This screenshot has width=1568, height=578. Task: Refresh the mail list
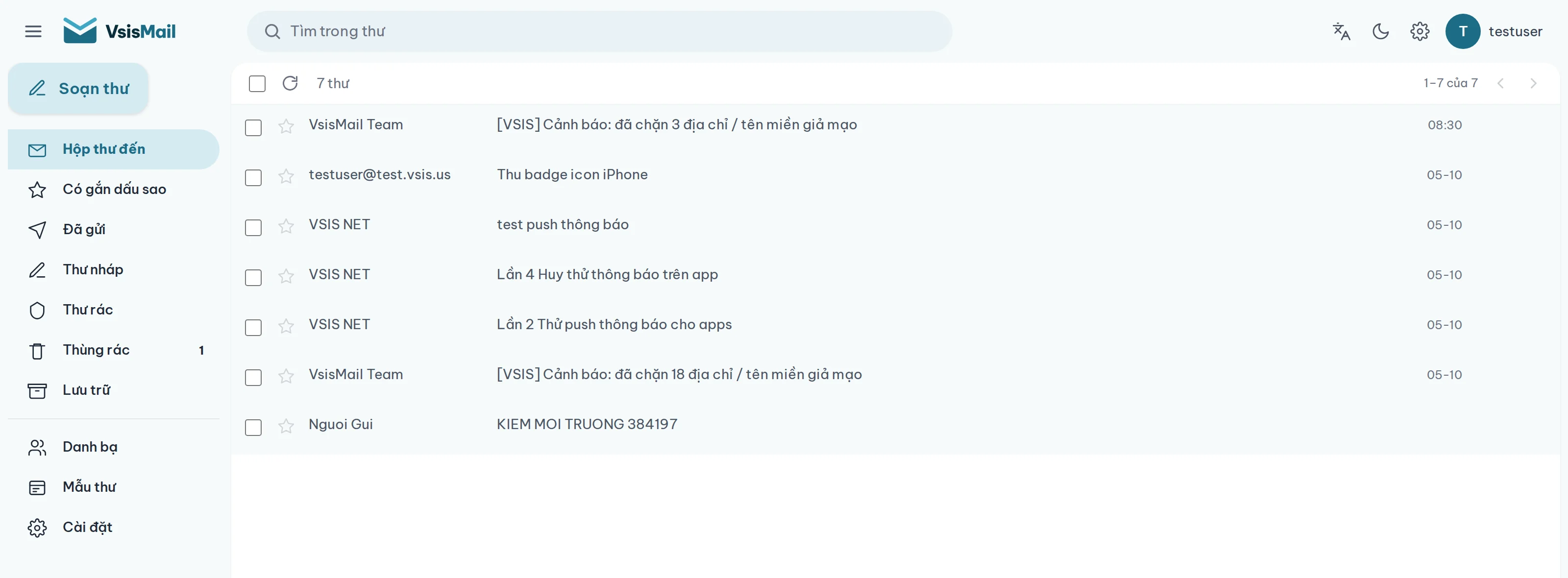tap(291, 83)
